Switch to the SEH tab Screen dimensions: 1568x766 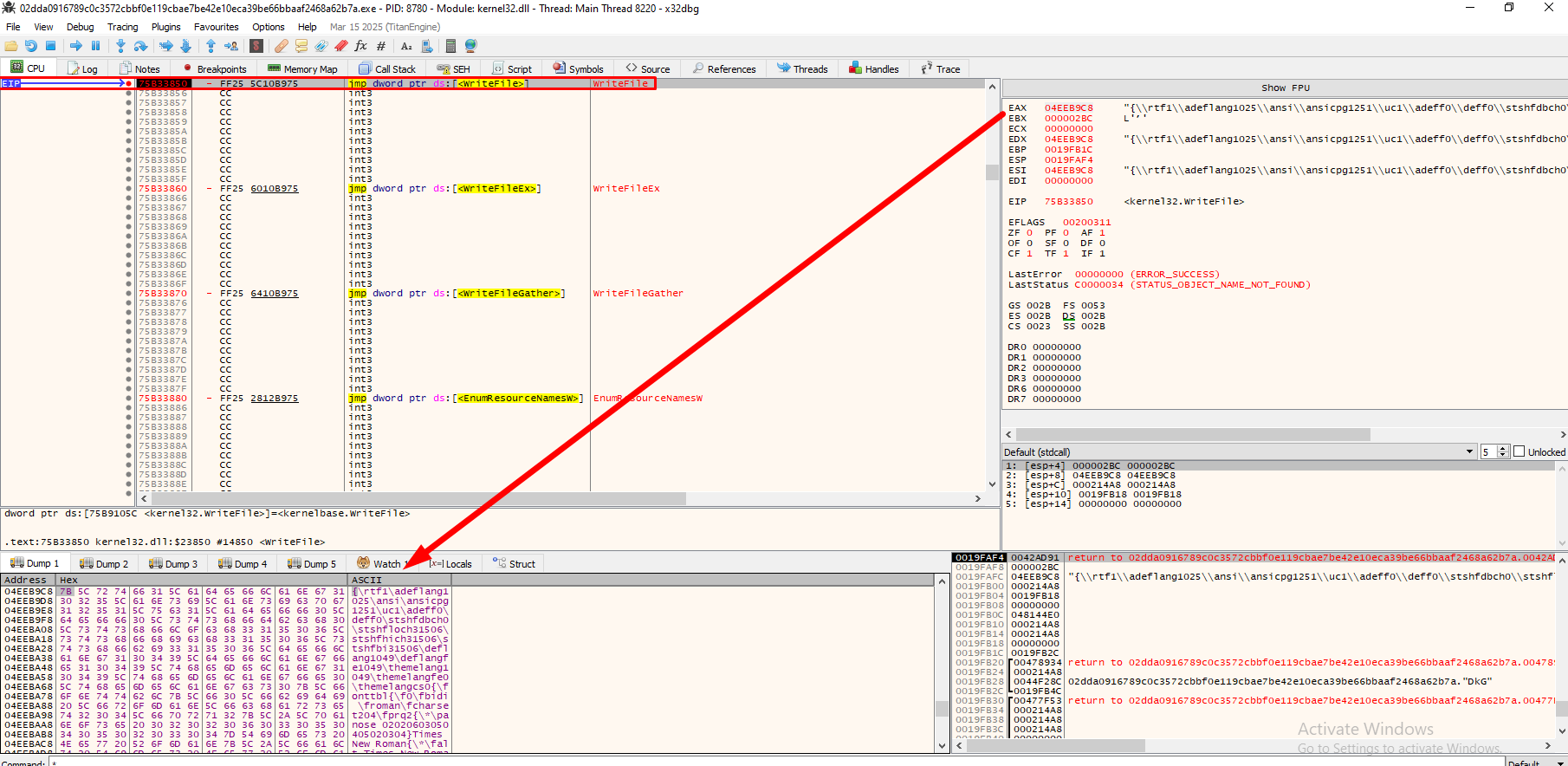tap(454, 68)
